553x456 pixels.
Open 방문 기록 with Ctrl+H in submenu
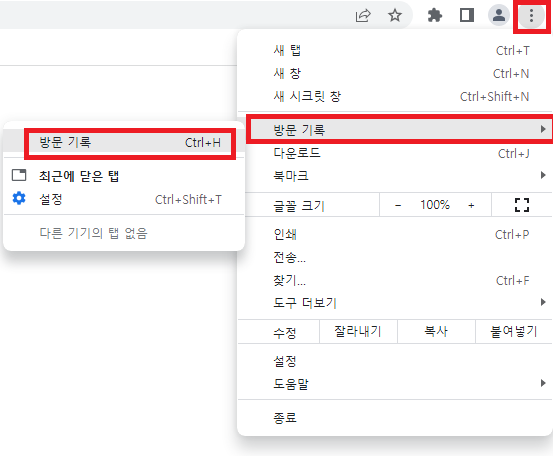[130, 143]
